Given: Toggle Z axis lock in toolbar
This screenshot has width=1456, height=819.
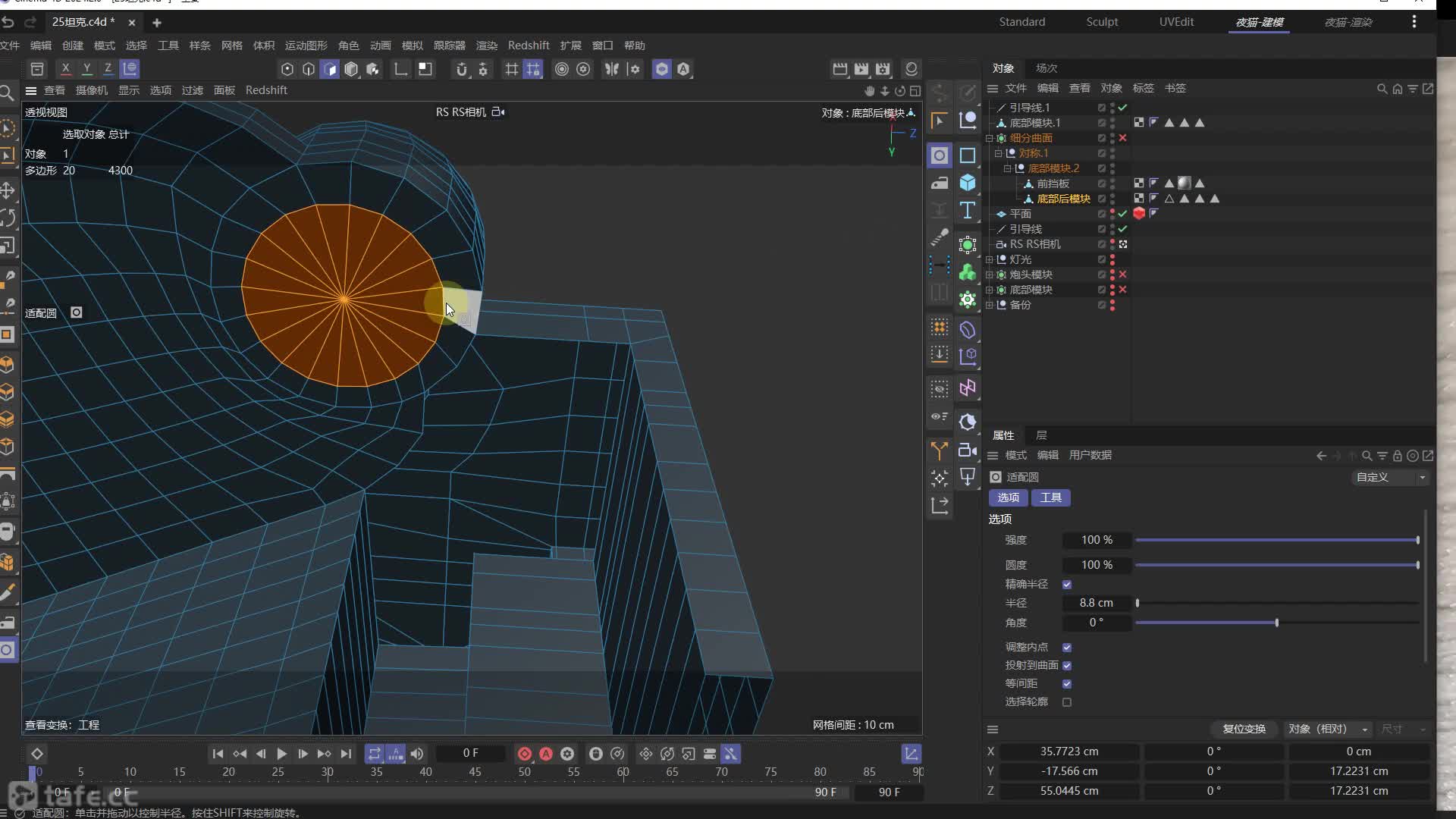Looking at the screenshot, I should tap(108, 69).
